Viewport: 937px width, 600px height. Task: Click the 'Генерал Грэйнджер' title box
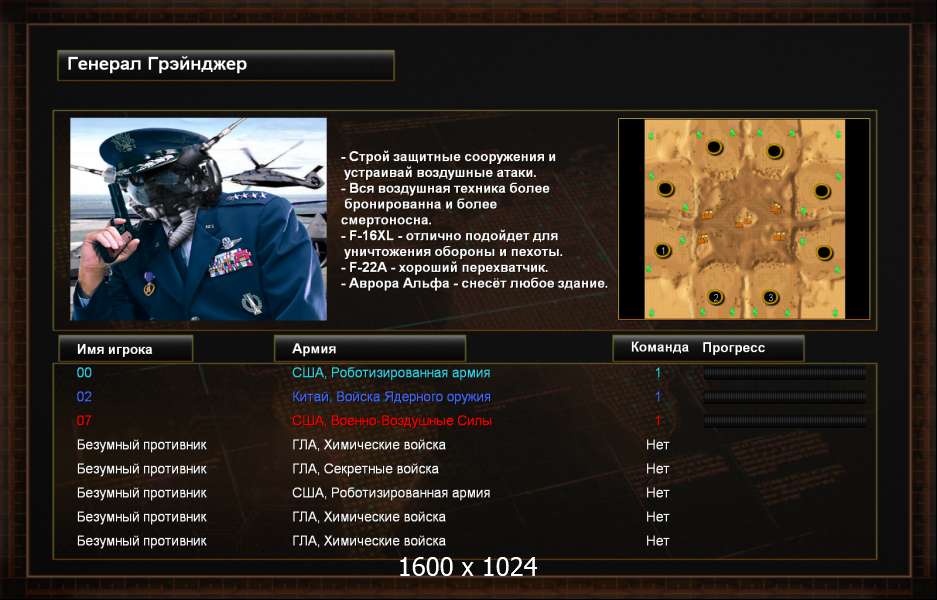(226, 65)
